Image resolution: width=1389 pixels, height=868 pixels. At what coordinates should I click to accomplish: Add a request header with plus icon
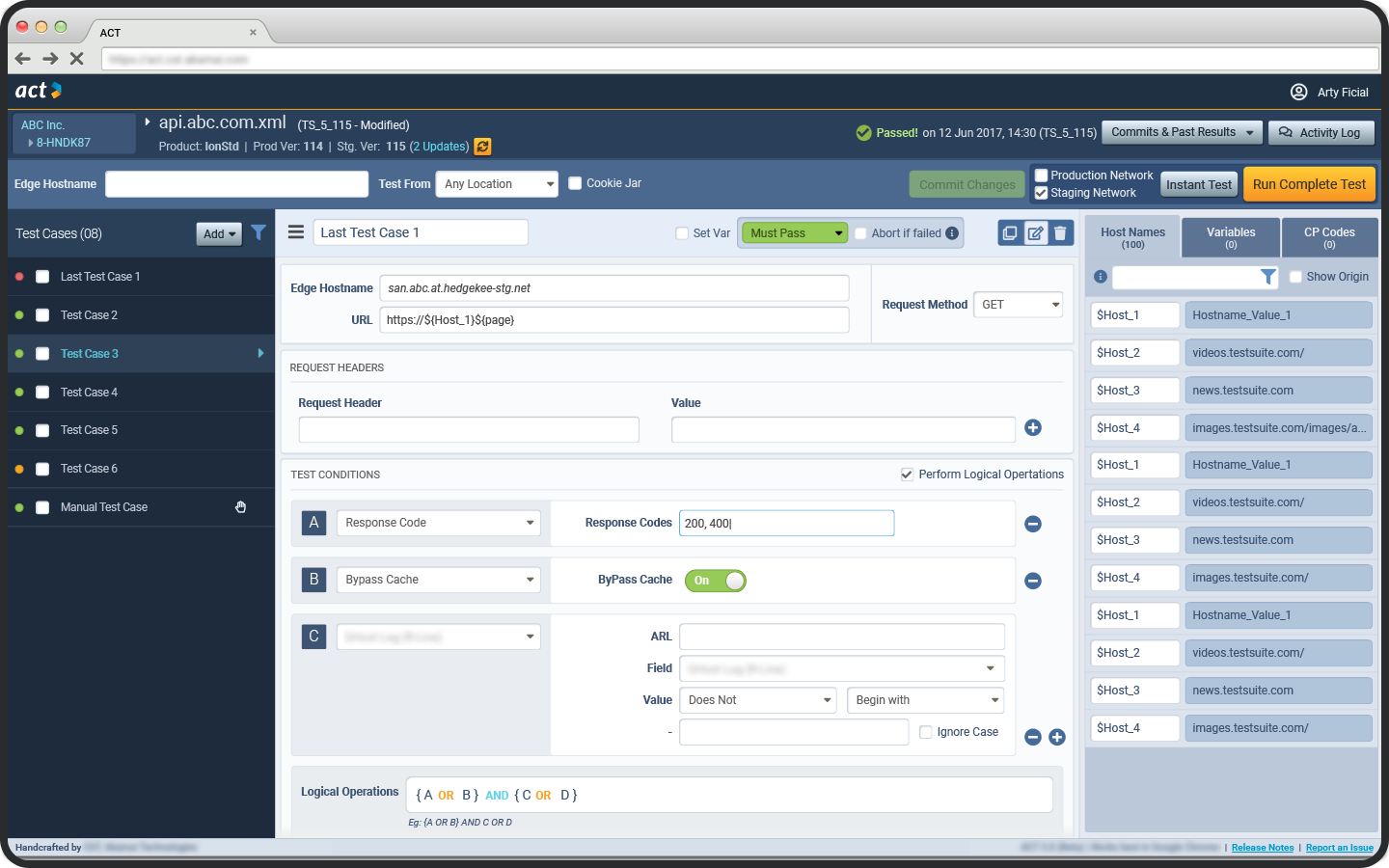[x=1033, y=428]
